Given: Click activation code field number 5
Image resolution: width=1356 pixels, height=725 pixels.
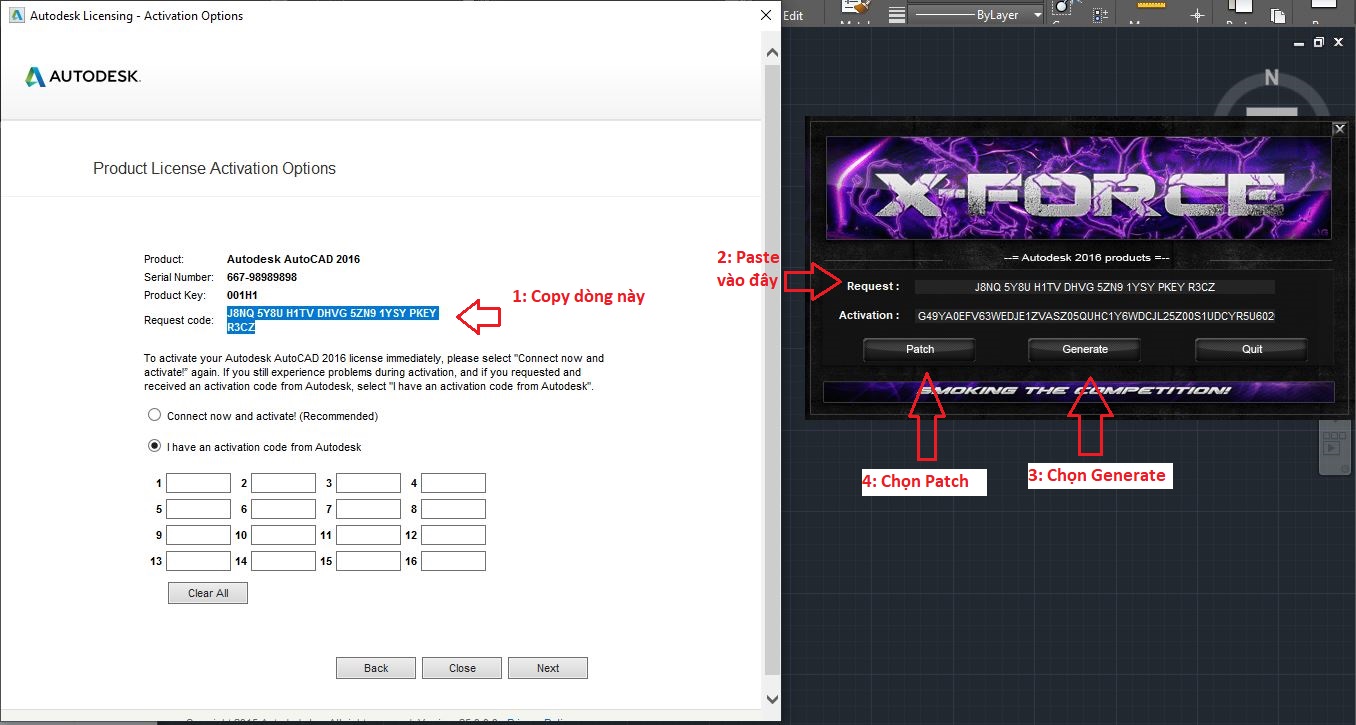Looking at the screenshot, I should pyautogui.click(x=198, y=509).
